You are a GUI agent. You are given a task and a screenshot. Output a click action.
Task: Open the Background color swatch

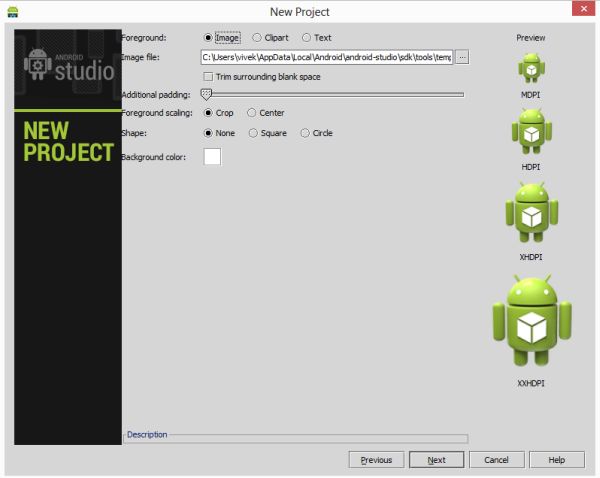[212, 157]
